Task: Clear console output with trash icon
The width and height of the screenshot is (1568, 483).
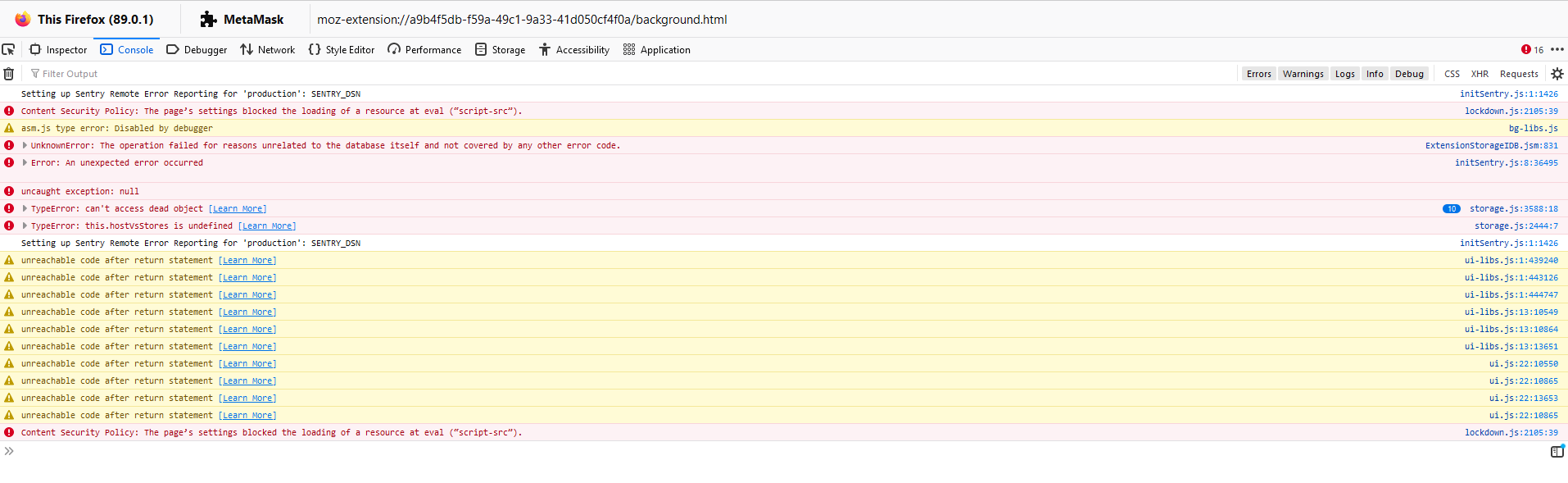Action: (x=9, y=74)
